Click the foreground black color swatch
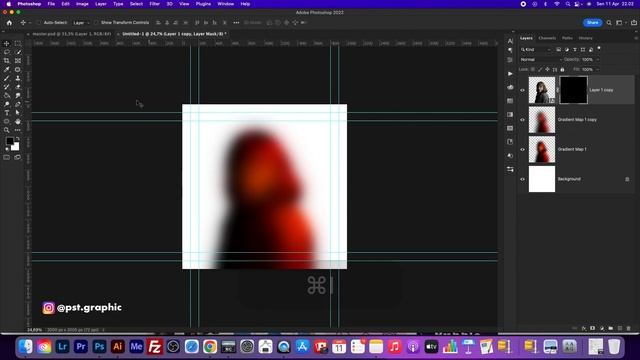 (9, 141)
